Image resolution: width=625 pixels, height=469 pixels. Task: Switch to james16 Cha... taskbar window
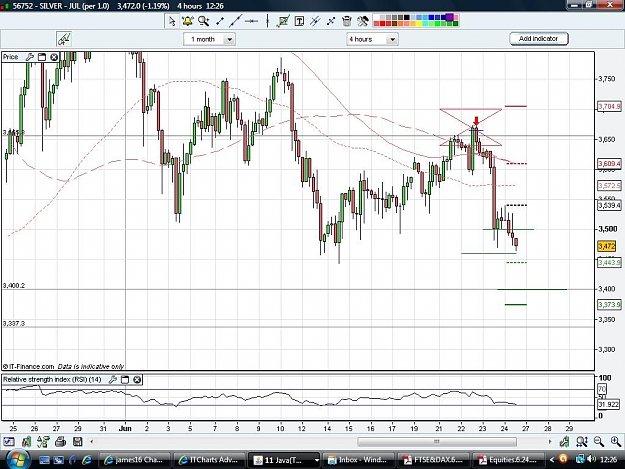coord(134,460)
